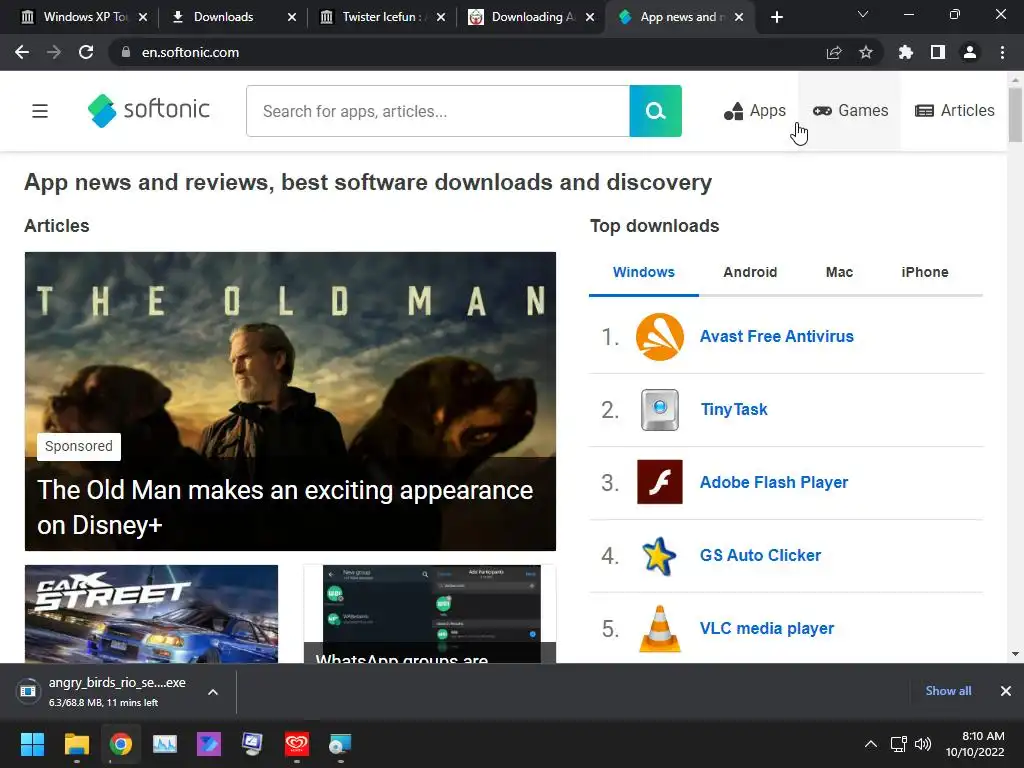Image resolution: width=1024 pixels, height=768 pixels.
Task: Show hidden system tray icons
Action: click(x=871, y=744)
